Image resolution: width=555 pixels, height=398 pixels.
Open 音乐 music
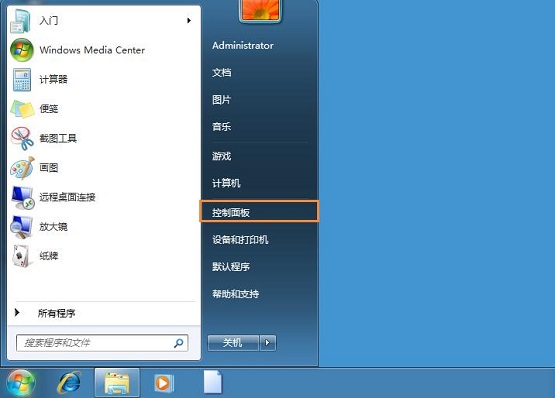(x=222, y=126)
